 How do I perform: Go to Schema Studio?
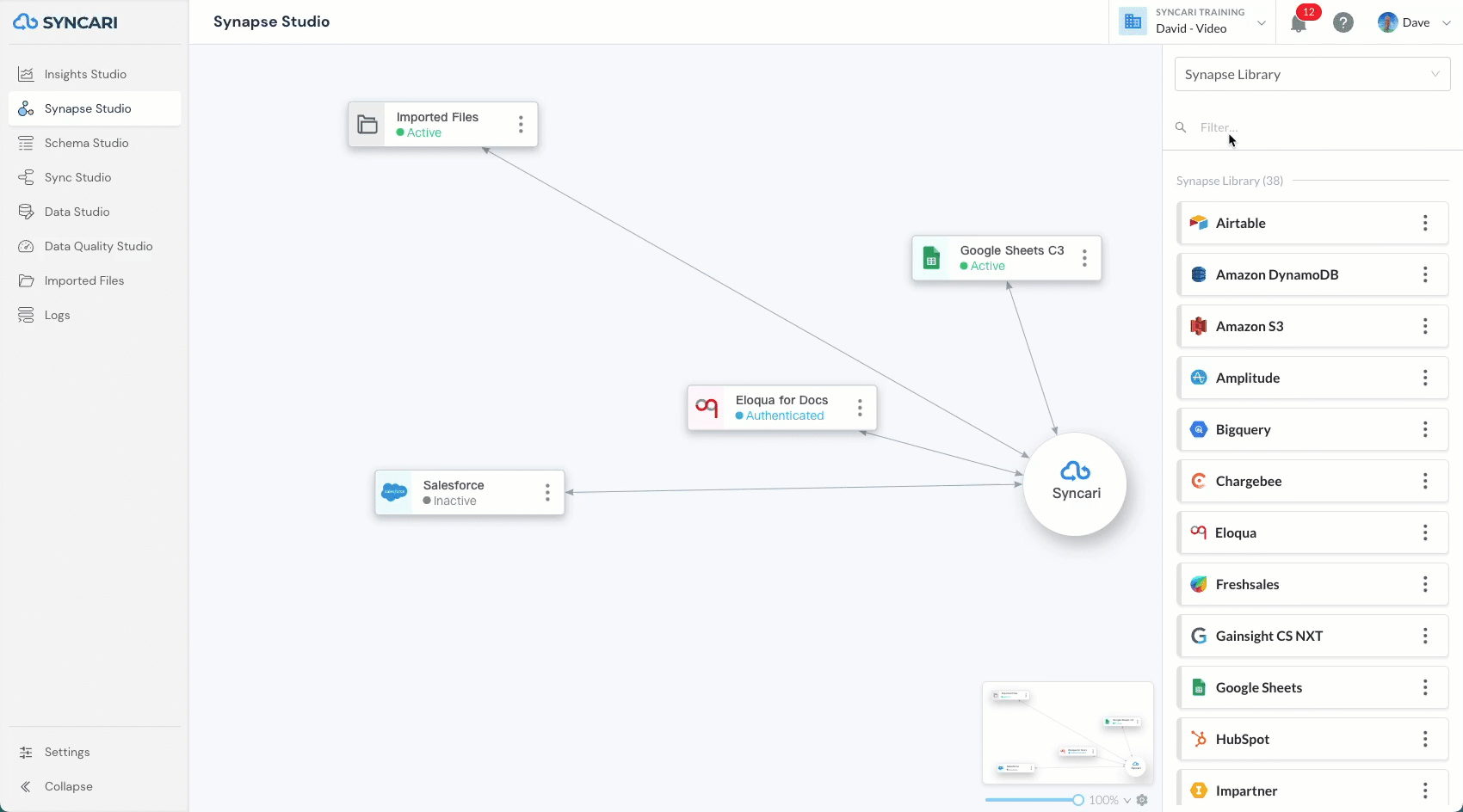click(x=95, y=143)
